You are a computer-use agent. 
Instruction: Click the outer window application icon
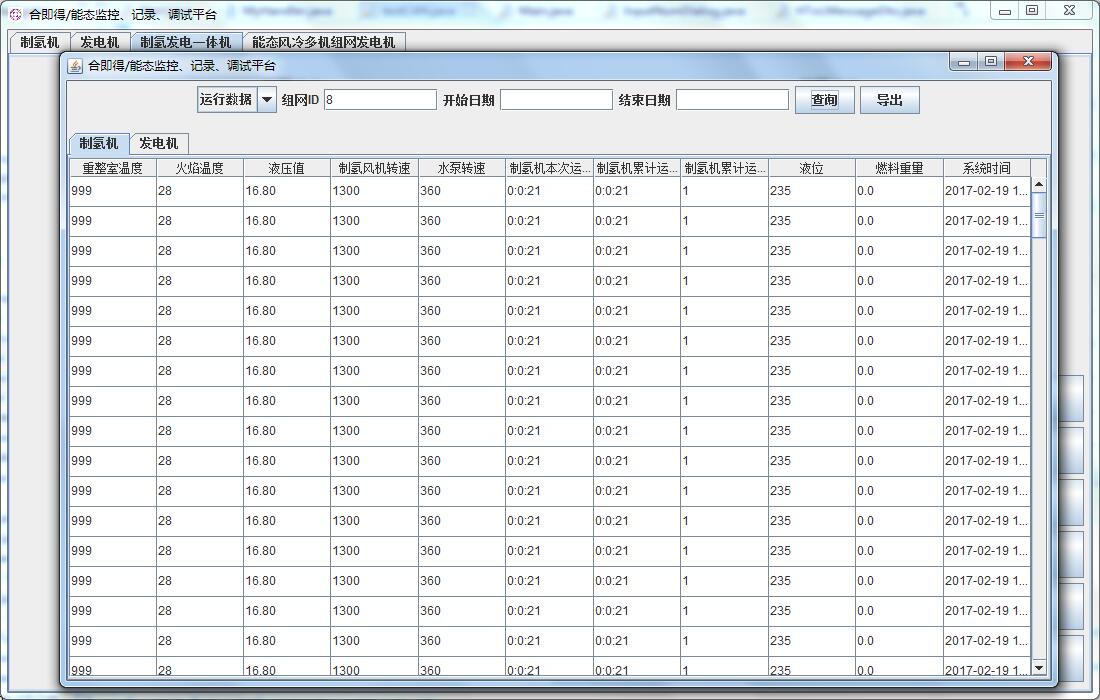[x=15, y=15]
